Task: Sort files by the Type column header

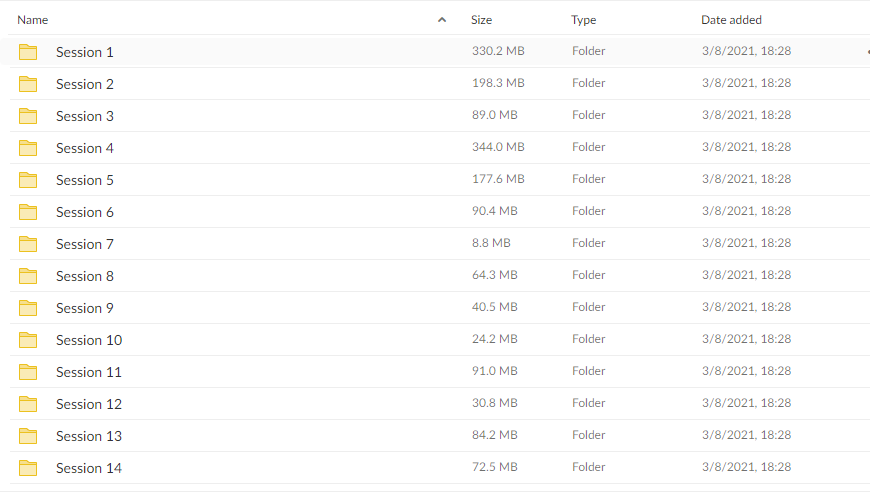Action: (584, 20)
